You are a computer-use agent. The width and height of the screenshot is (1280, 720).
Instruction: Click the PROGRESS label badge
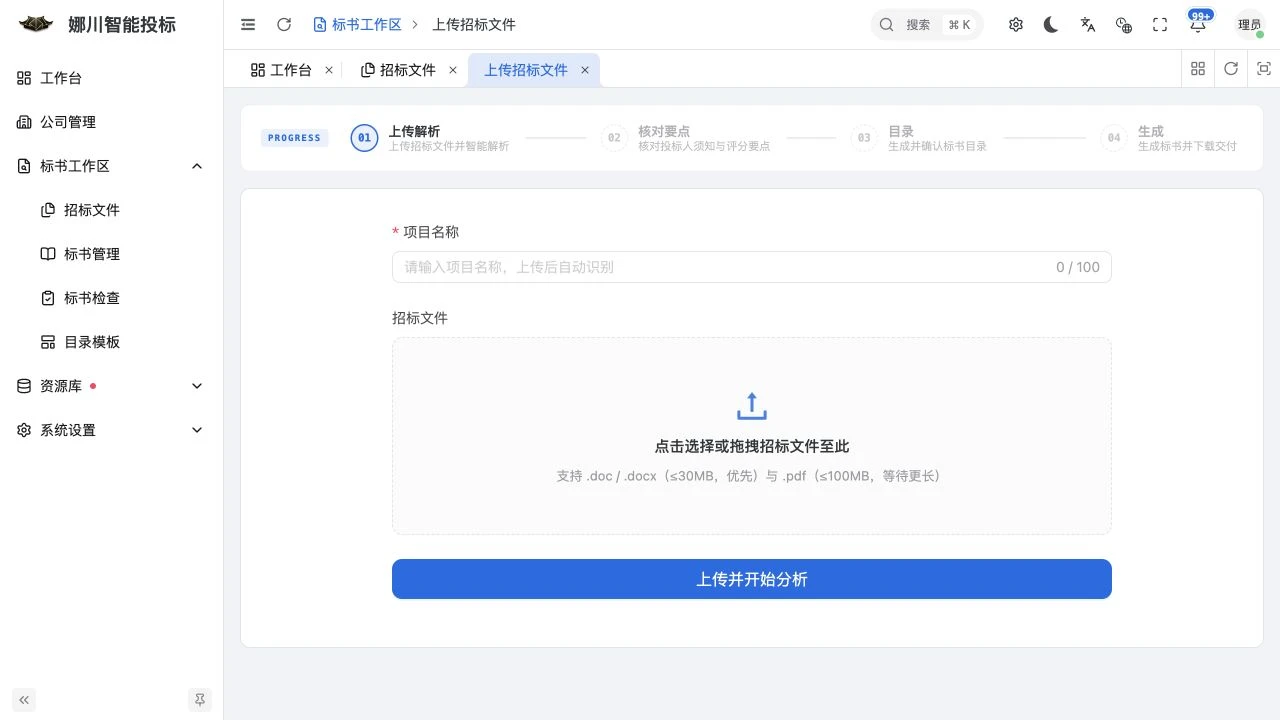click(294, 138)
